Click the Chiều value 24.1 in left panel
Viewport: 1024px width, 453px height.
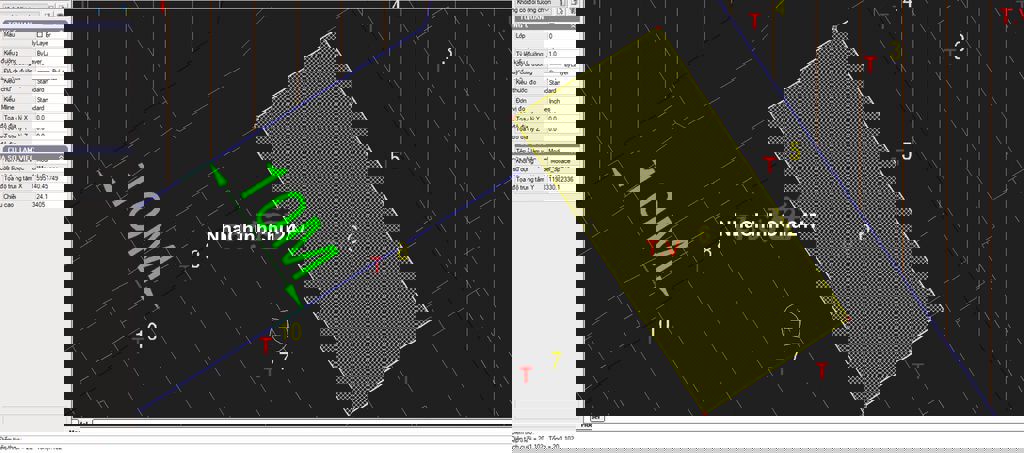[x=42, y=196]
